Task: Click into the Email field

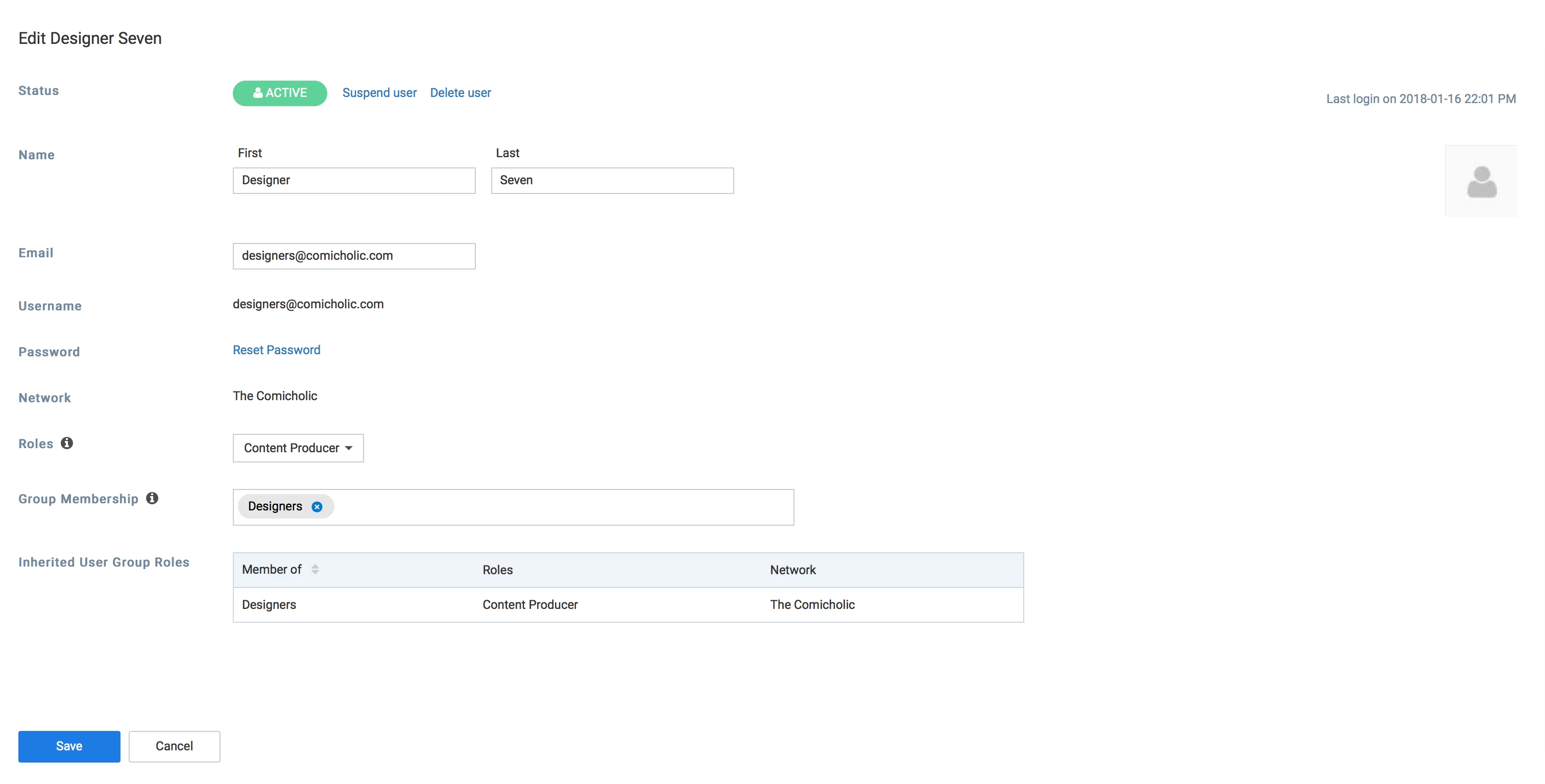Action: click(354, 256)
